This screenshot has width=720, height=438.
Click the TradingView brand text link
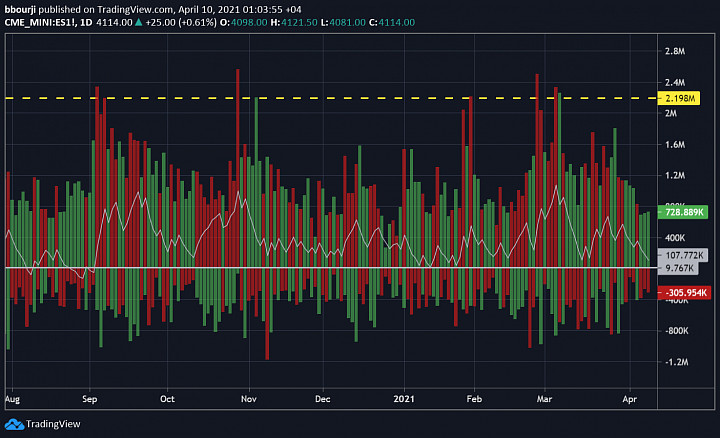tap(53, 424)
